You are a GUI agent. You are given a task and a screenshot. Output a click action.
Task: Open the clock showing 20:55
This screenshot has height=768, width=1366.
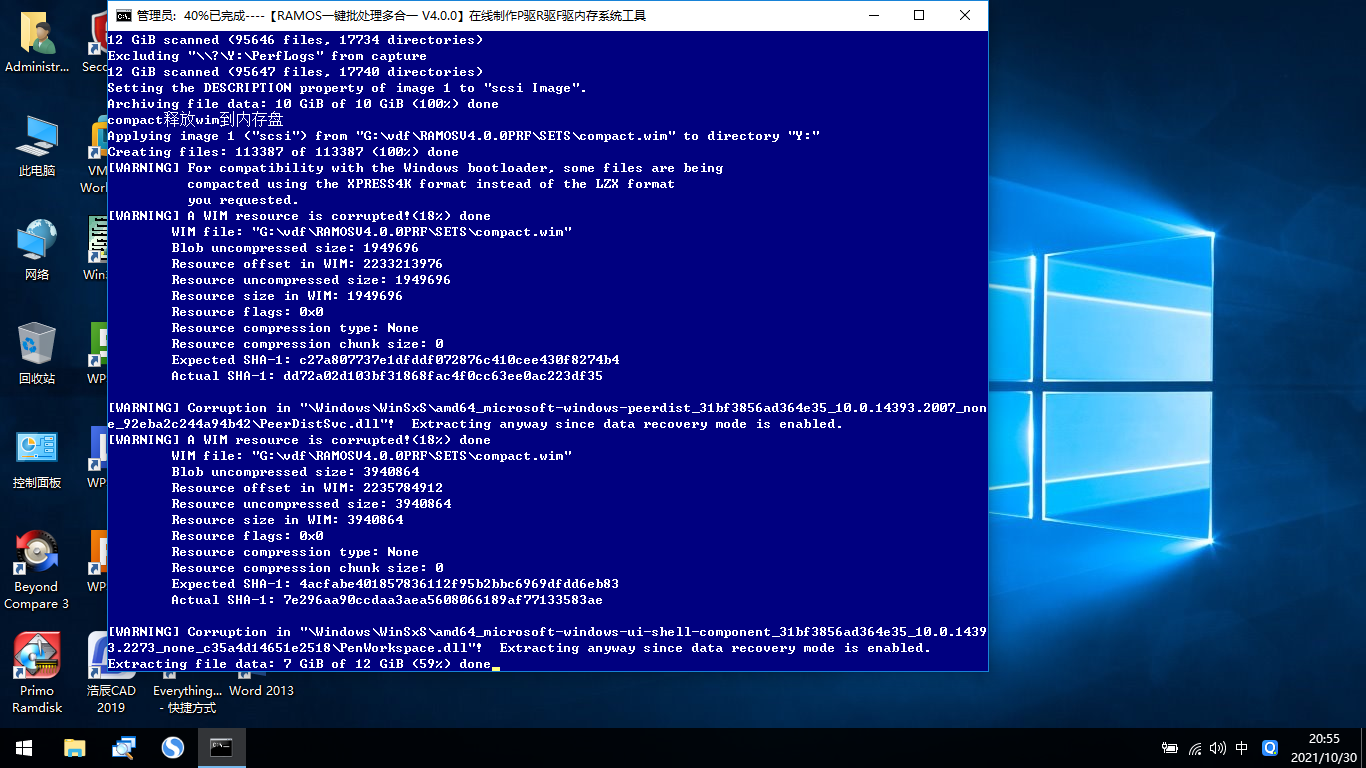tap(1323, 747)
